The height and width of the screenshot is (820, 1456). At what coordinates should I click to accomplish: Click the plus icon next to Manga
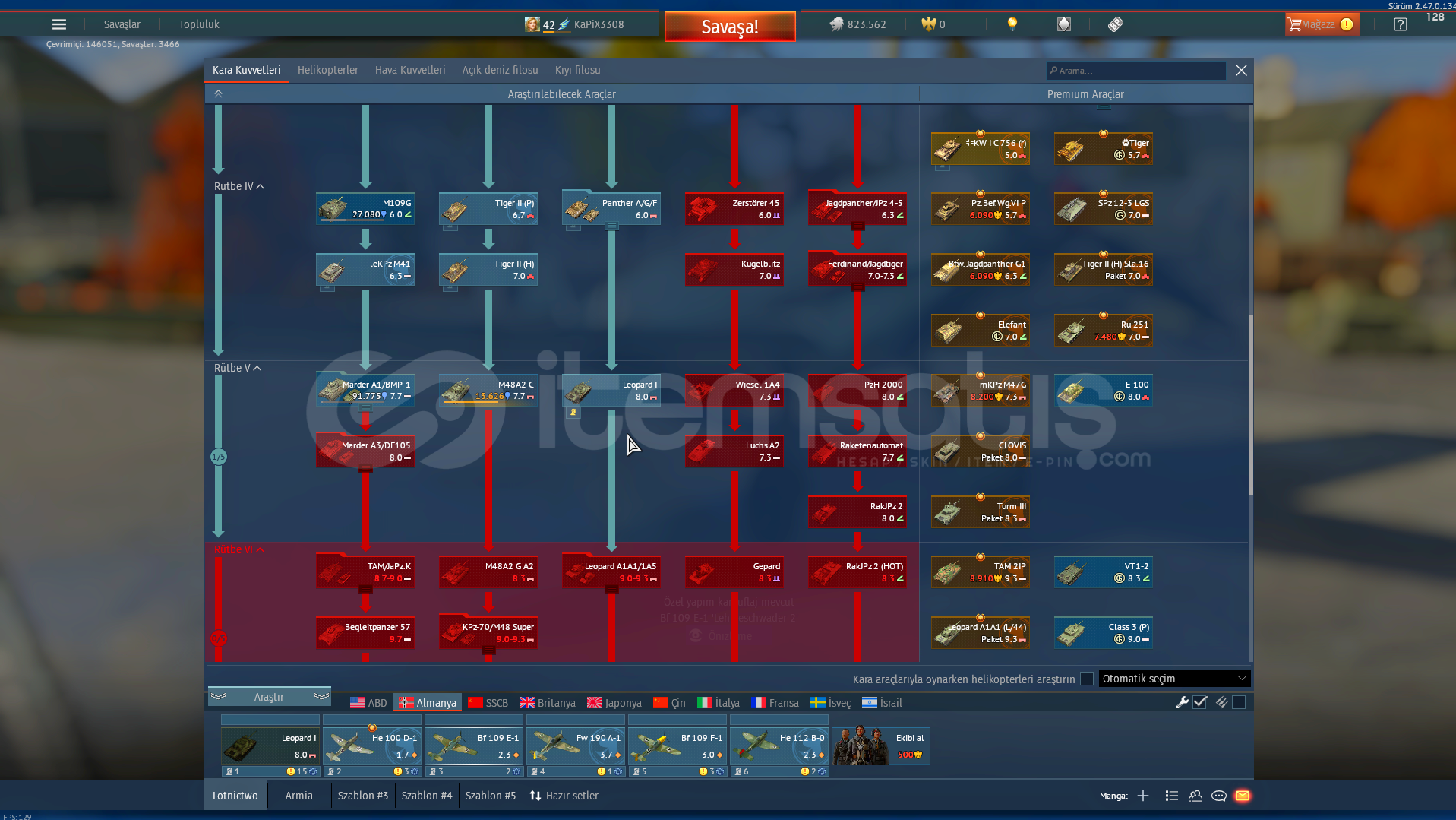point(1143,796)
